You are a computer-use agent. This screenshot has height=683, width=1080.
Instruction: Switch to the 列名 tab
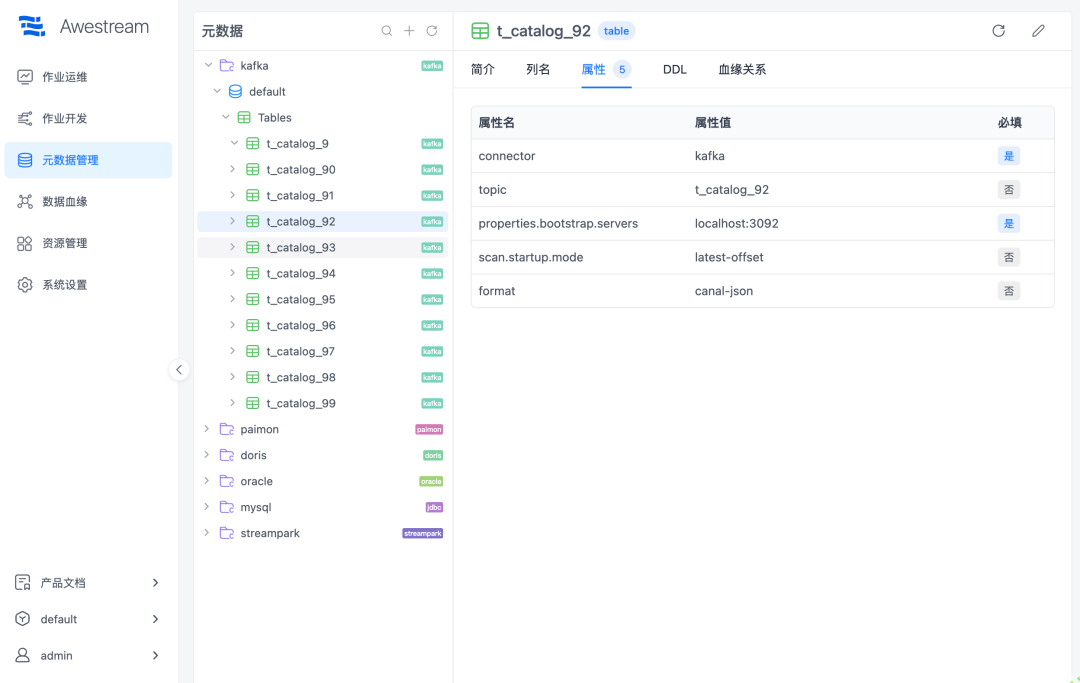click(x=538, y=70)
